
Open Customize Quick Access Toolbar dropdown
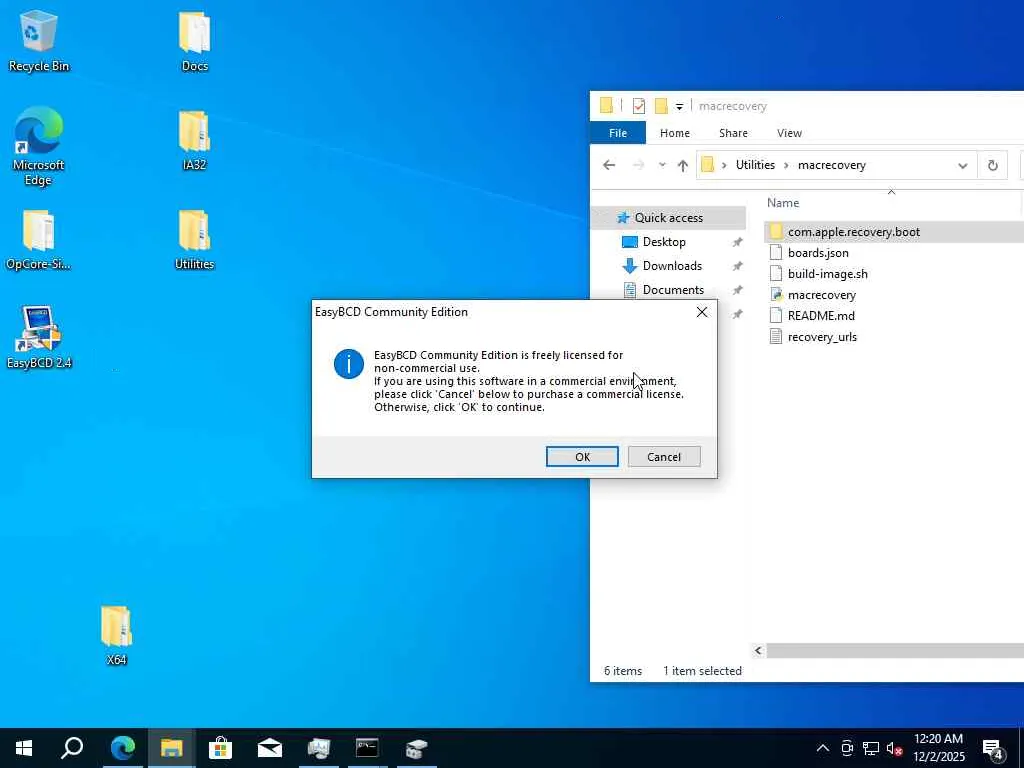click(x=679, y=106)
